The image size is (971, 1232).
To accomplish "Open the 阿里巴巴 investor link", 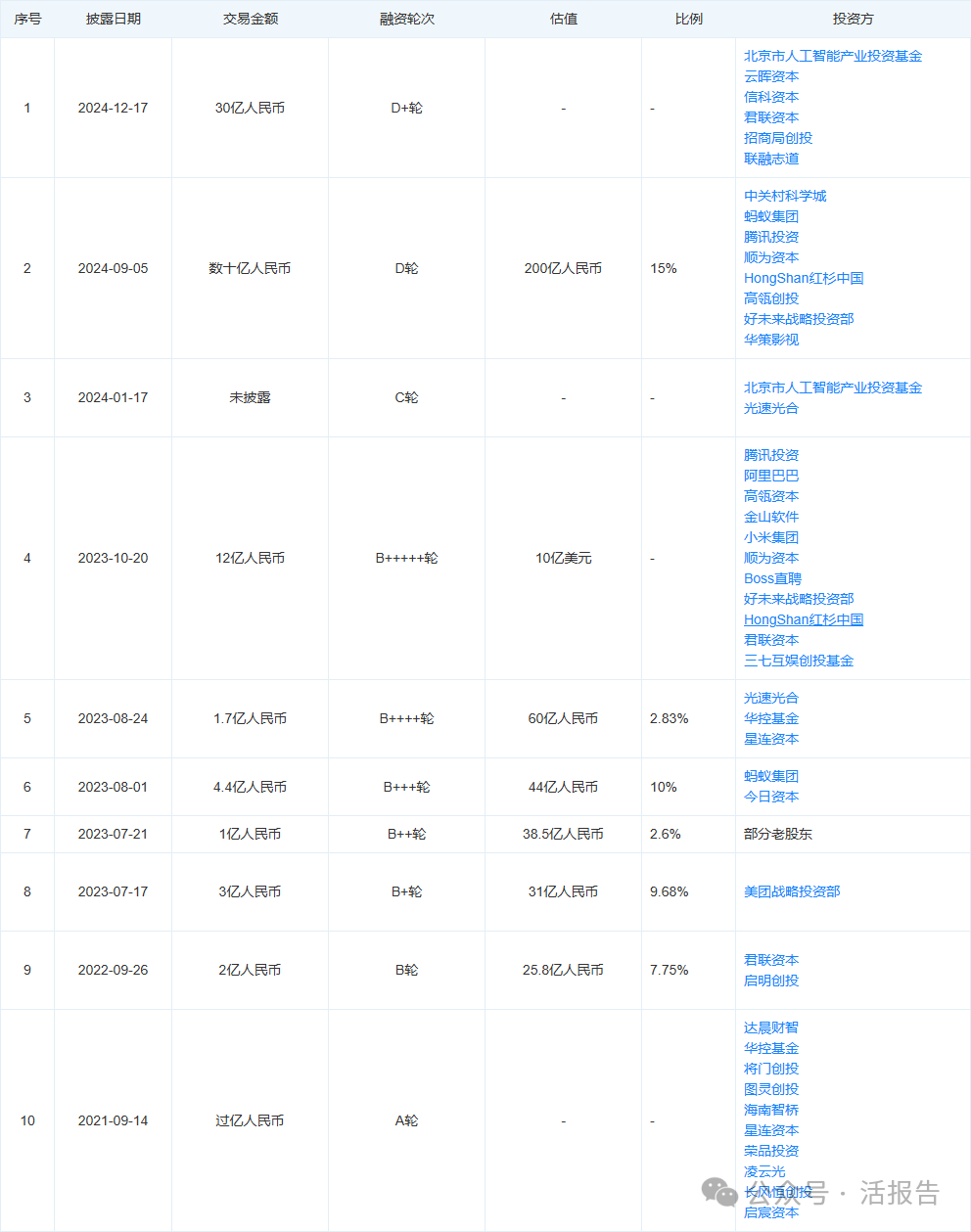I will [x=771, y=476].
